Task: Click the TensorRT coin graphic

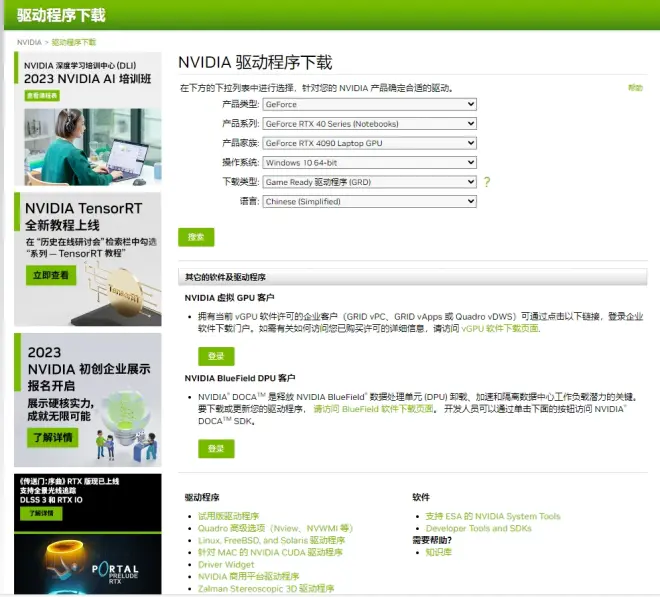Action: pyautogui.click(x=125, y=291)
